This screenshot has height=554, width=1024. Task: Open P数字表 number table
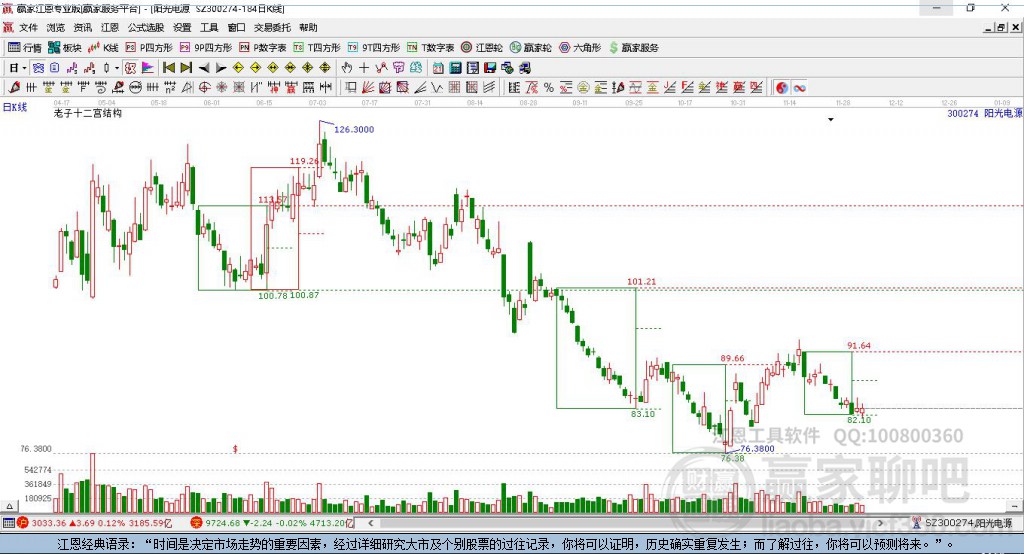point(263,48)
